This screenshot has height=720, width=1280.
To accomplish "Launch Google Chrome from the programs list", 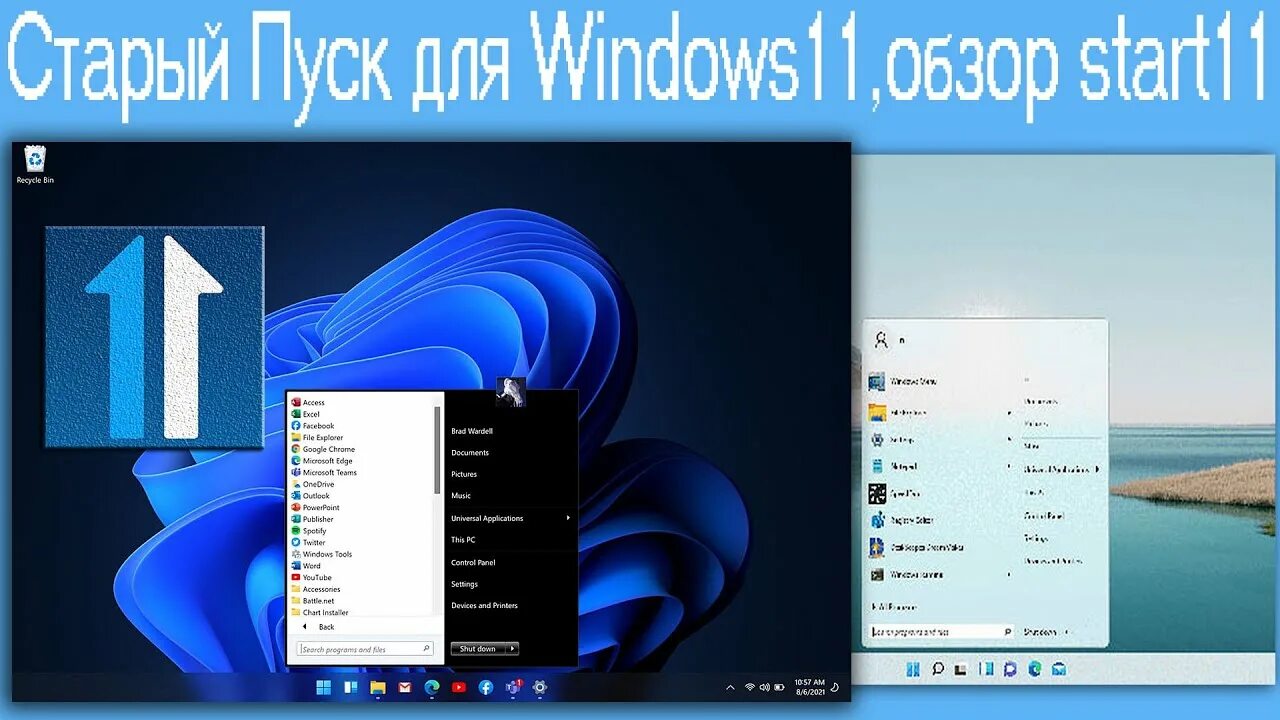I will pyautogui.click(x=322, y=449).
